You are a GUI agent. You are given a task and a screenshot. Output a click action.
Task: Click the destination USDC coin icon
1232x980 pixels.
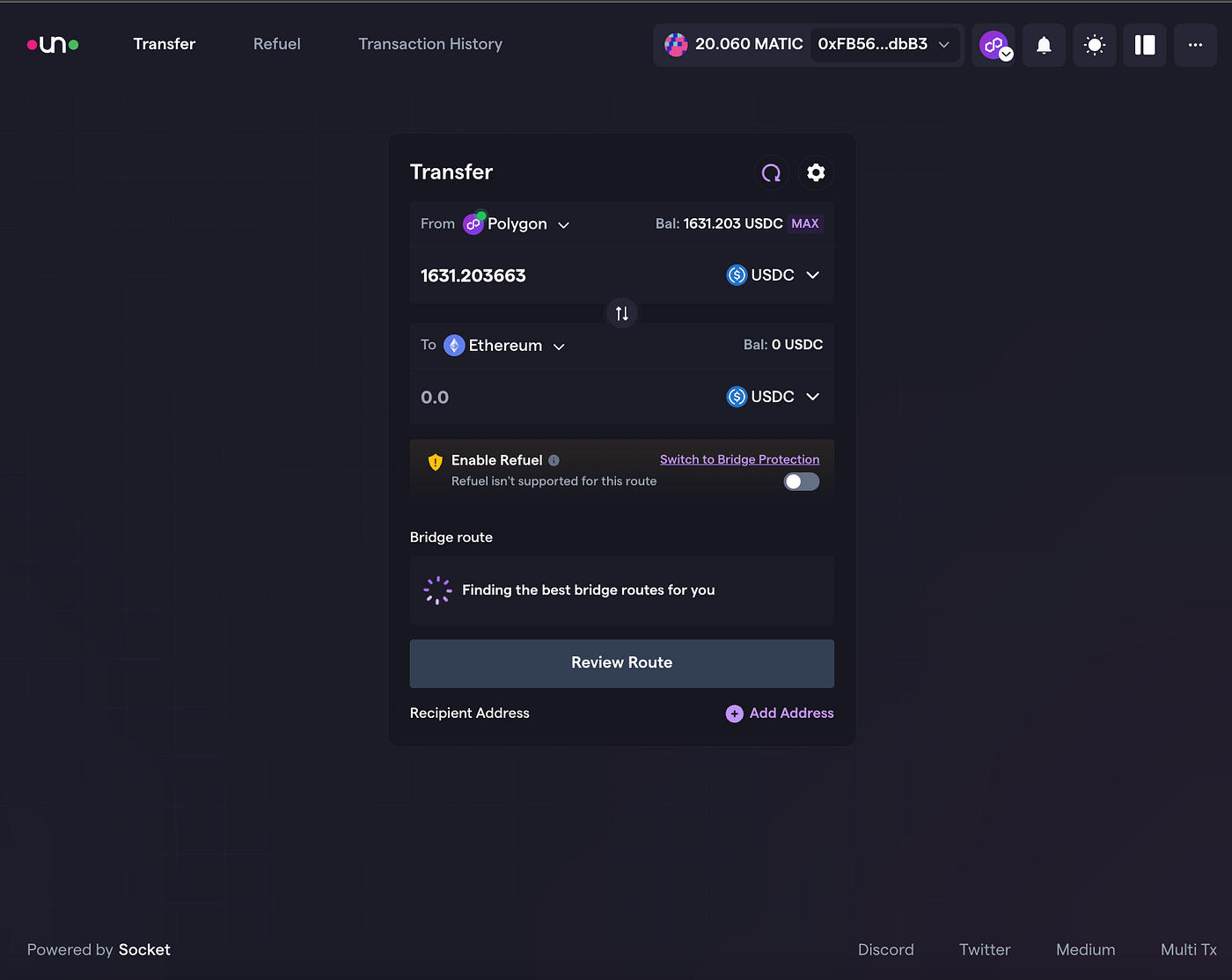(737, 397)
